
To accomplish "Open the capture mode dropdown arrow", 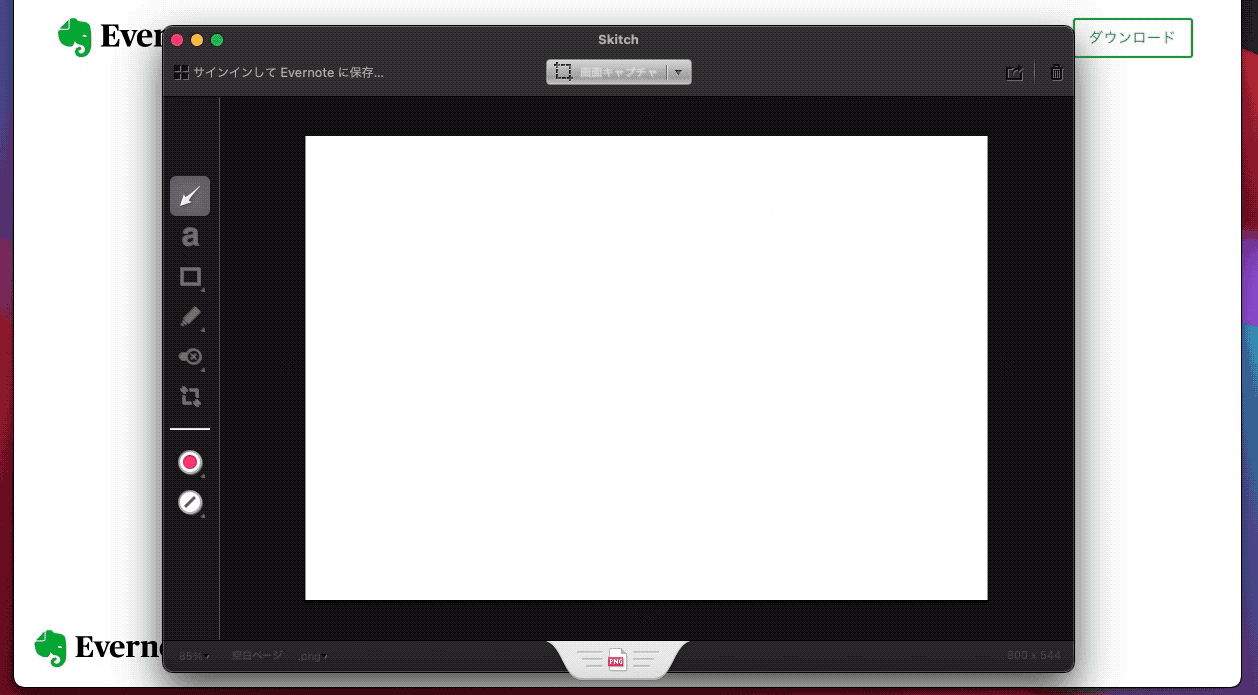I will click(x=679, y=71).
